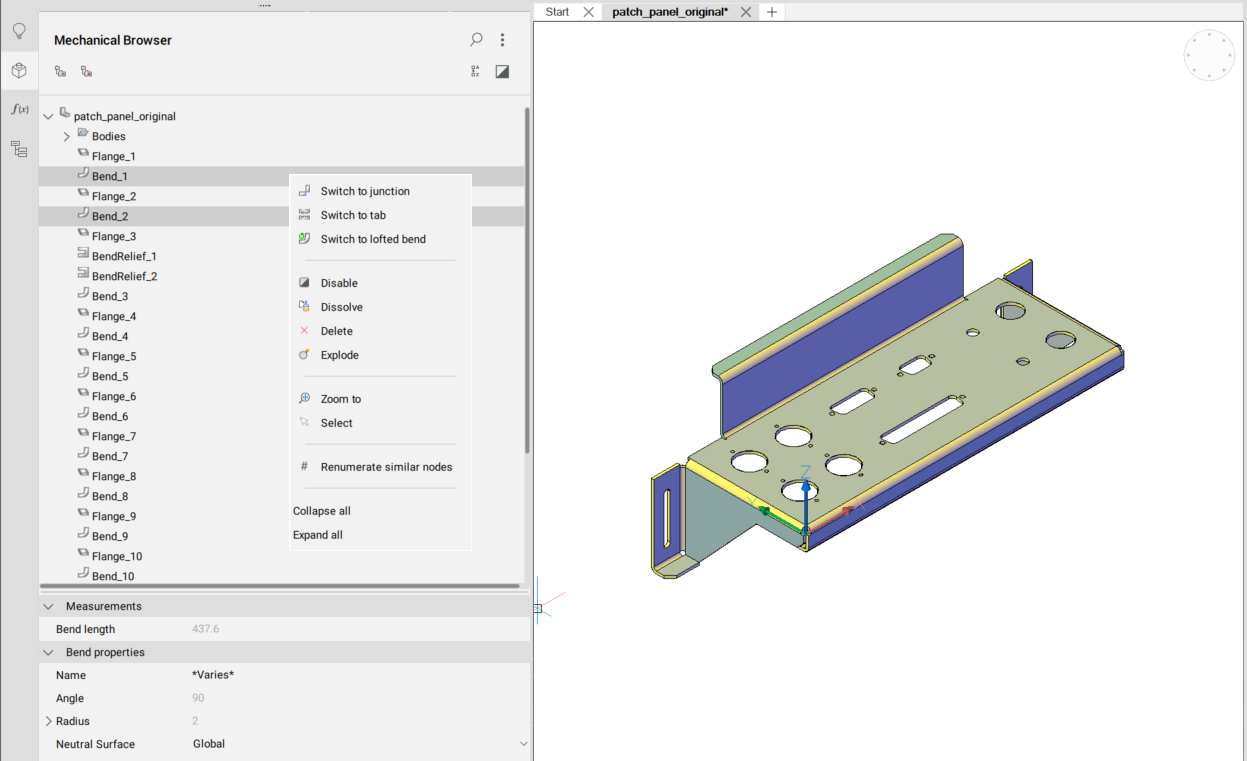The width and height of the screenshot is (1247, 761).
Task: Open the Neutral Surface dropdown
Action: (x=523, y=744)
